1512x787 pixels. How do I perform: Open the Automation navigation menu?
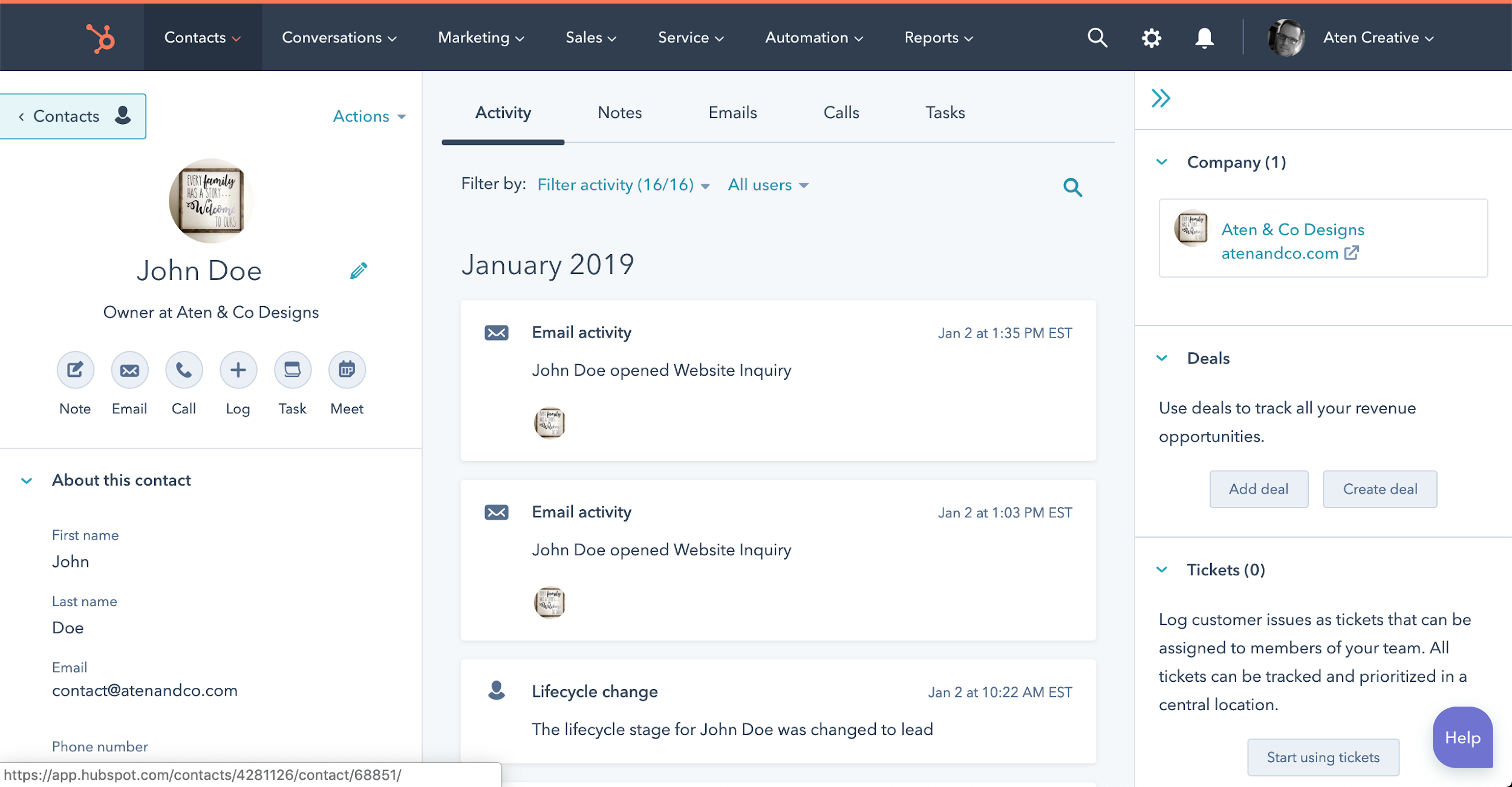coord(814,38)
